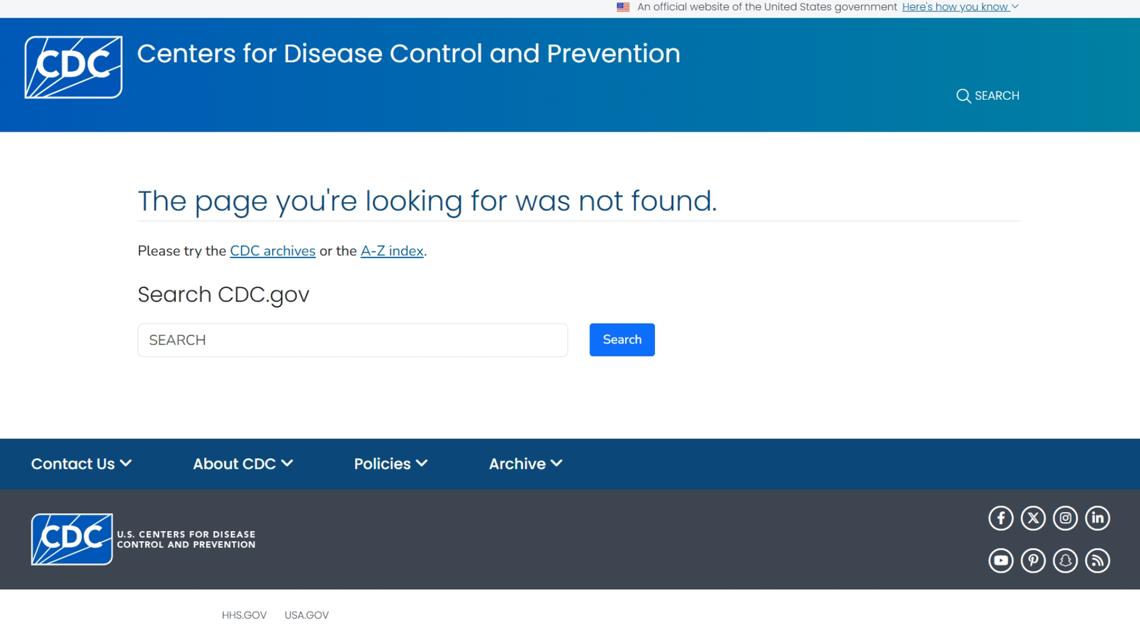This screenshot has height=641, width=1140.
Task: Click the LinkedIn social icon
Action: coord(1097,518)
